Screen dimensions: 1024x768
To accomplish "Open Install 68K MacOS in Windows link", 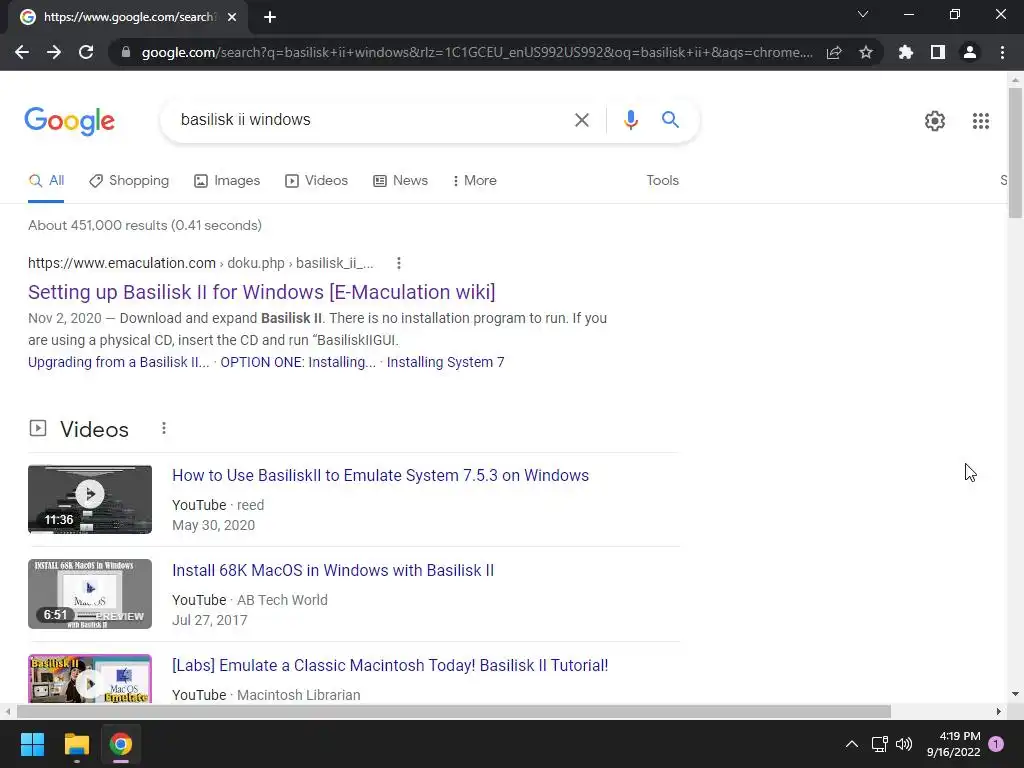I will (x=332, y=571).
